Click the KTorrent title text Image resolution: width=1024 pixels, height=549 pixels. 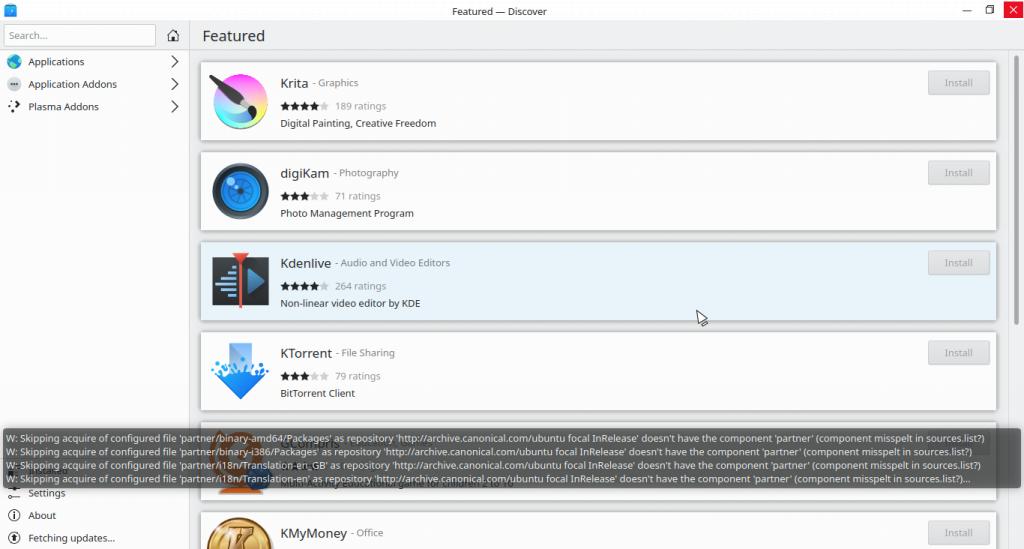(306, 354)
